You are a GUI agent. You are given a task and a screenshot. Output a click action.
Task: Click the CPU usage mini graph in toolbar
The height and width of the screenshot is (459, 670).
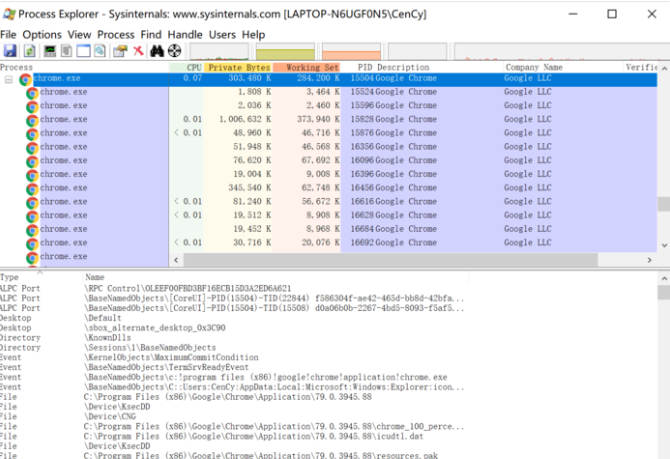pos(219,51)
